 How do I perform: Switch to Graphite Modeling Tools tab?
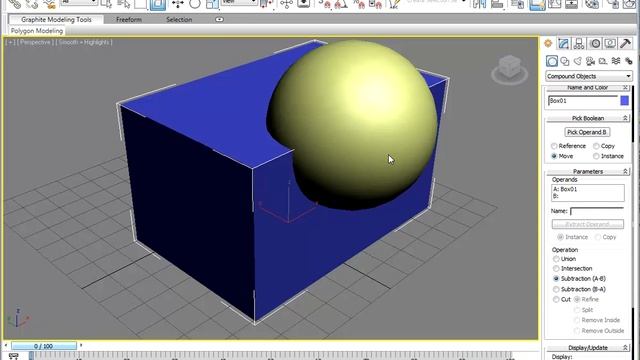56,19
